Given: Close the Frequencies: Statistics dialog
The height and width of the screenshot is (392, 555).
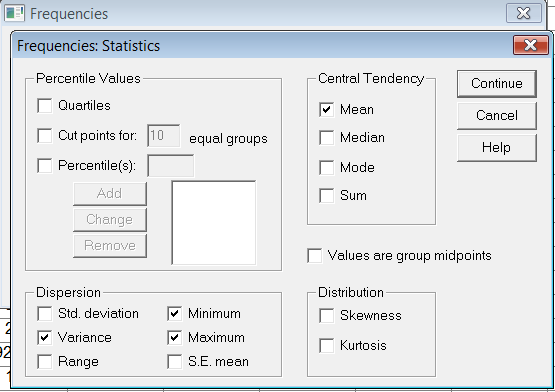Looking at the screenshot, I should pos(530,45).
